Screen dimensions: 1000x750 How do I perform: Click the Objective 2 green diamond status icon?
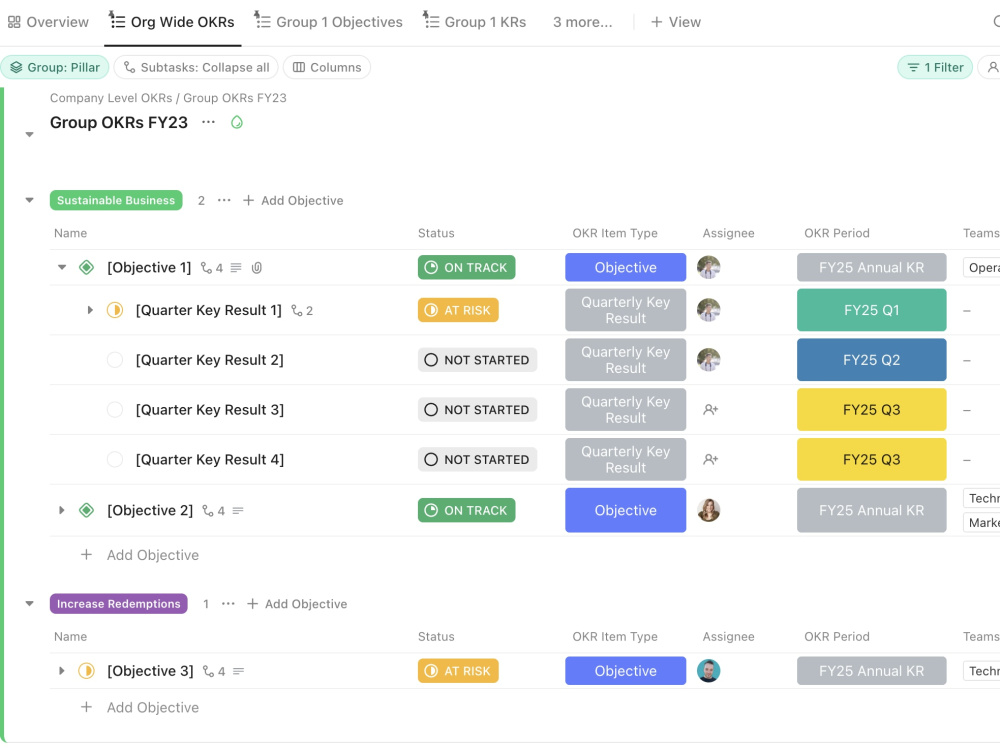(86, 510)
